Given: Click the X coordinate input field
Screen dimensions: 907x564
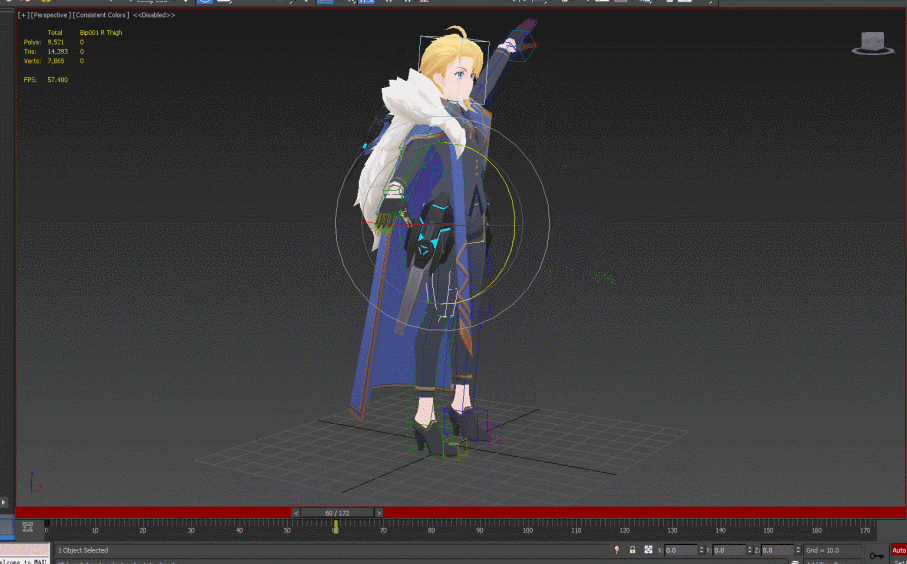Looking at the screenshot, I should (681, 550).
